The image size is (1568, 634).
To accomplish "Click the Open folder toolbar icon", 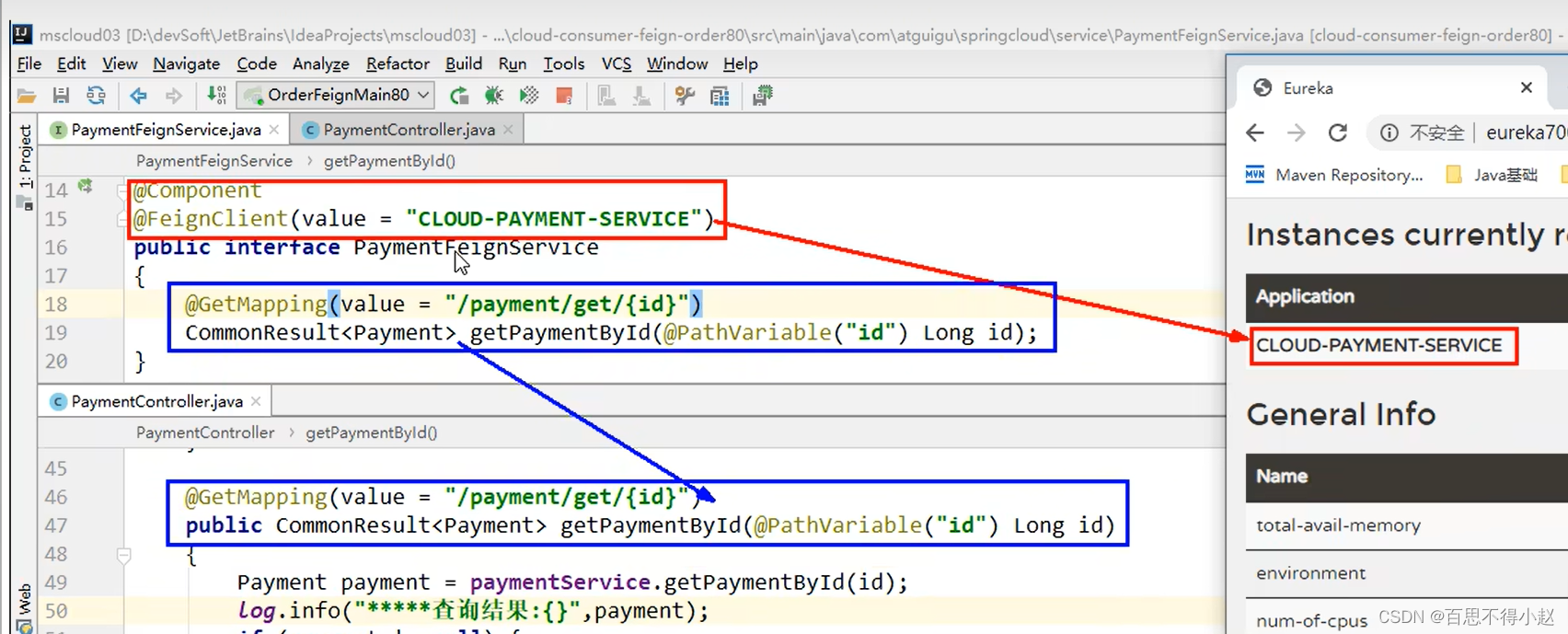I will coord(27,95).
